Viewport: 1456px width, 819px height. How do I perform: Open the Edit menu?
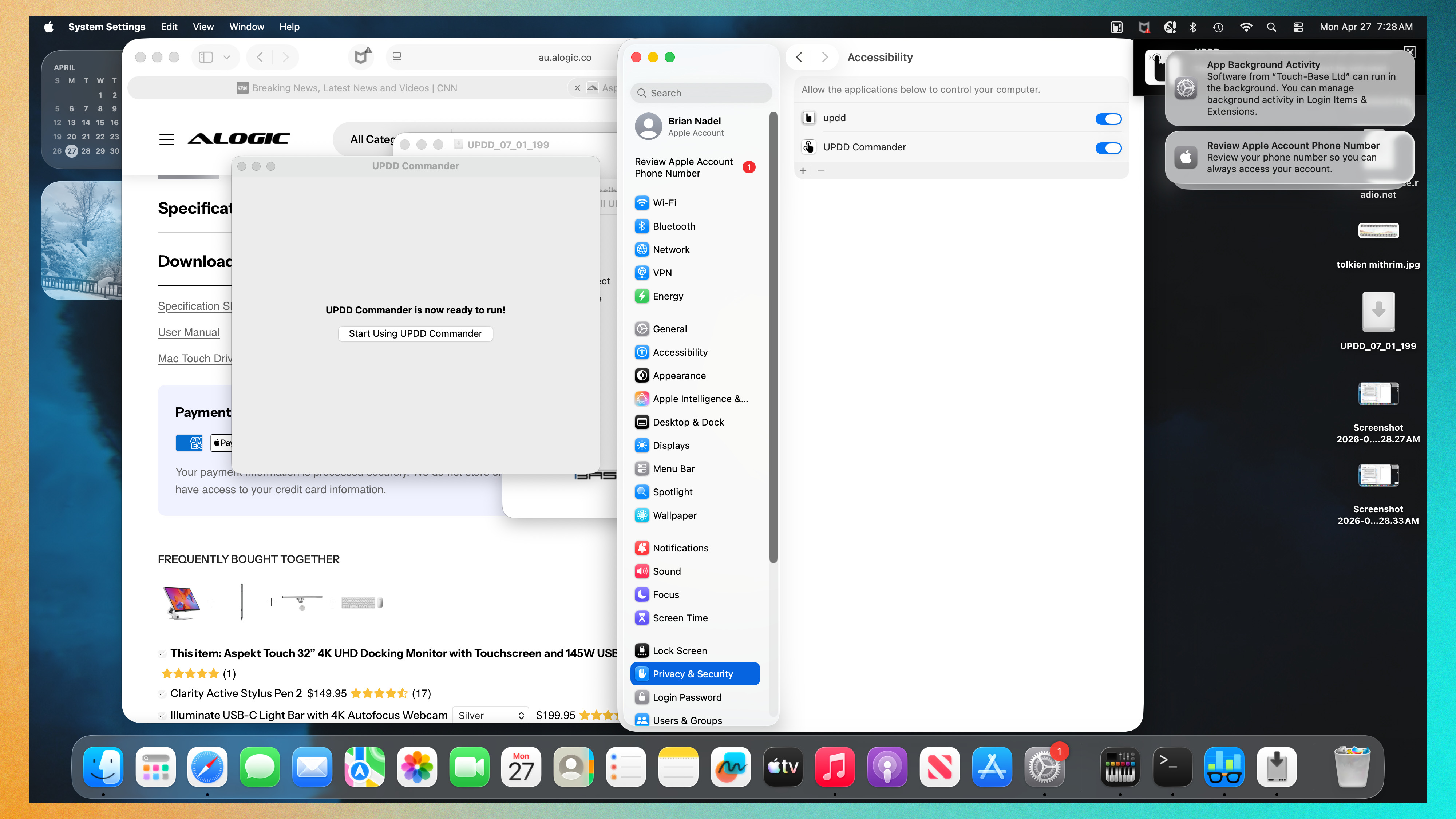tap(169, 27)
